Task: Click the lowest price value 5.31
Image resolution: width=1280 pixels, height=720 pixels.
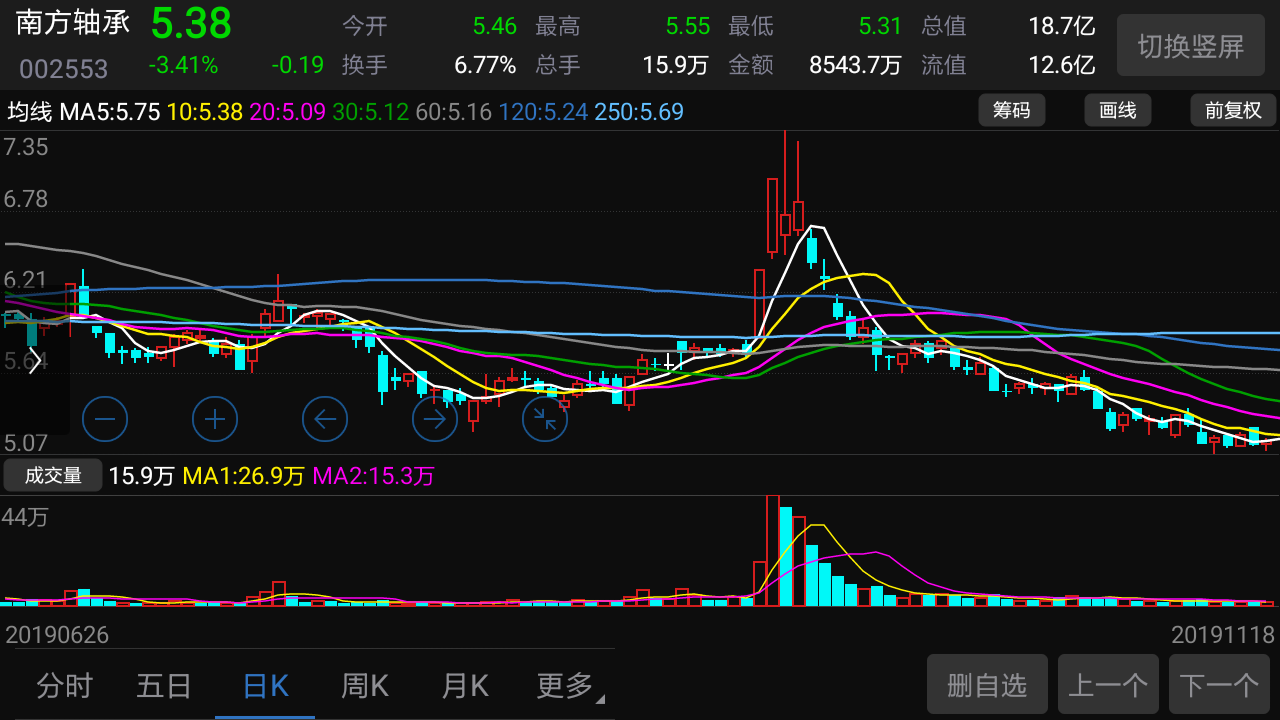Action: [x=880, y=26]
